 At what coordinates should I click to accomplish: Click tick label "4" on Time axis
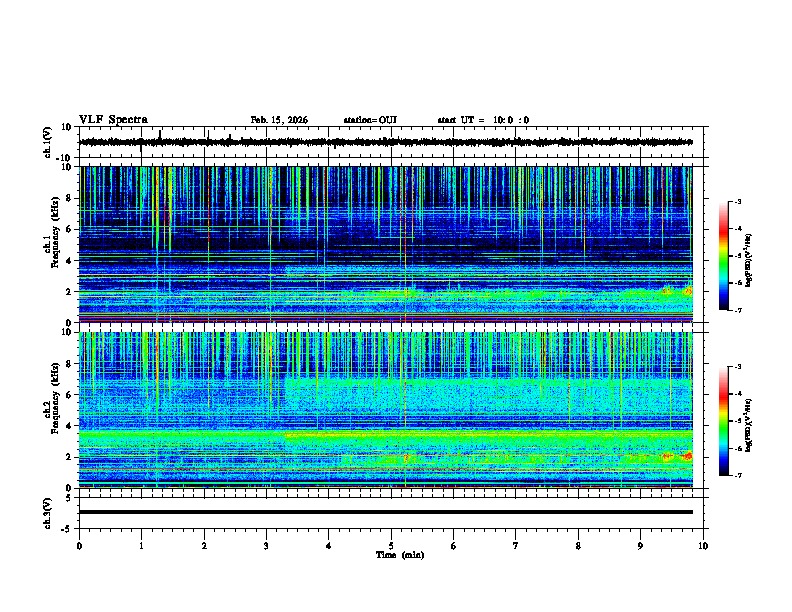(328, 546)
